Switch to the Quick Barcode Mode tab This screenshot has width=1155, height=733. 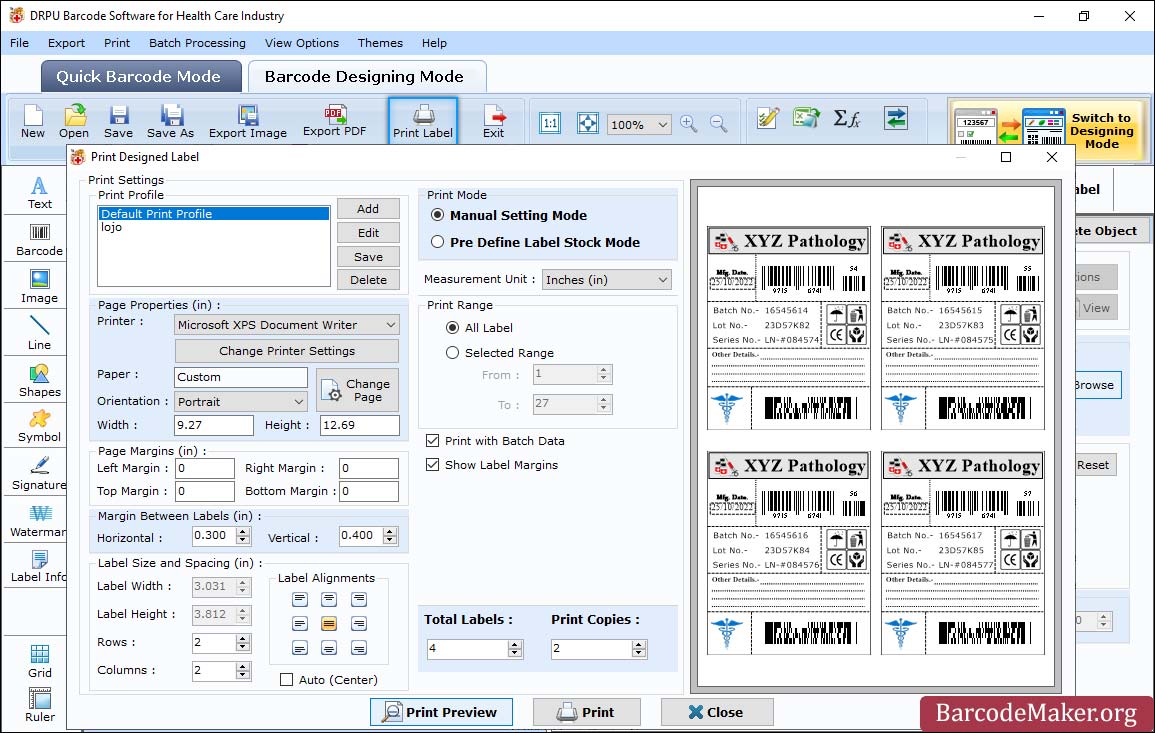click(141, 77)
